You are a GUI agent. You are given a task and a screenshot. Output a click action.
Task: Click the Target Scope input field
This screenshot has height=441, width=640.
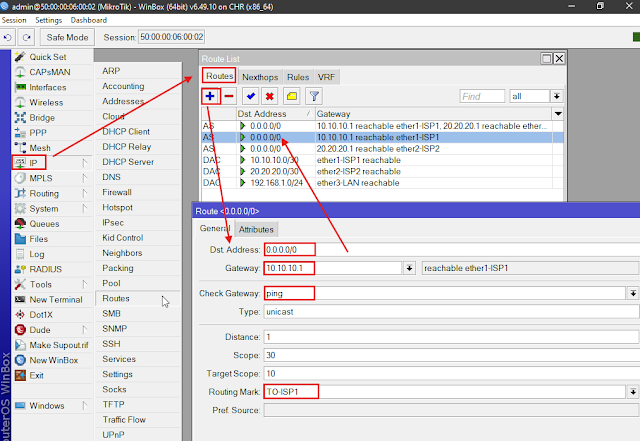[x=452, y=374]
